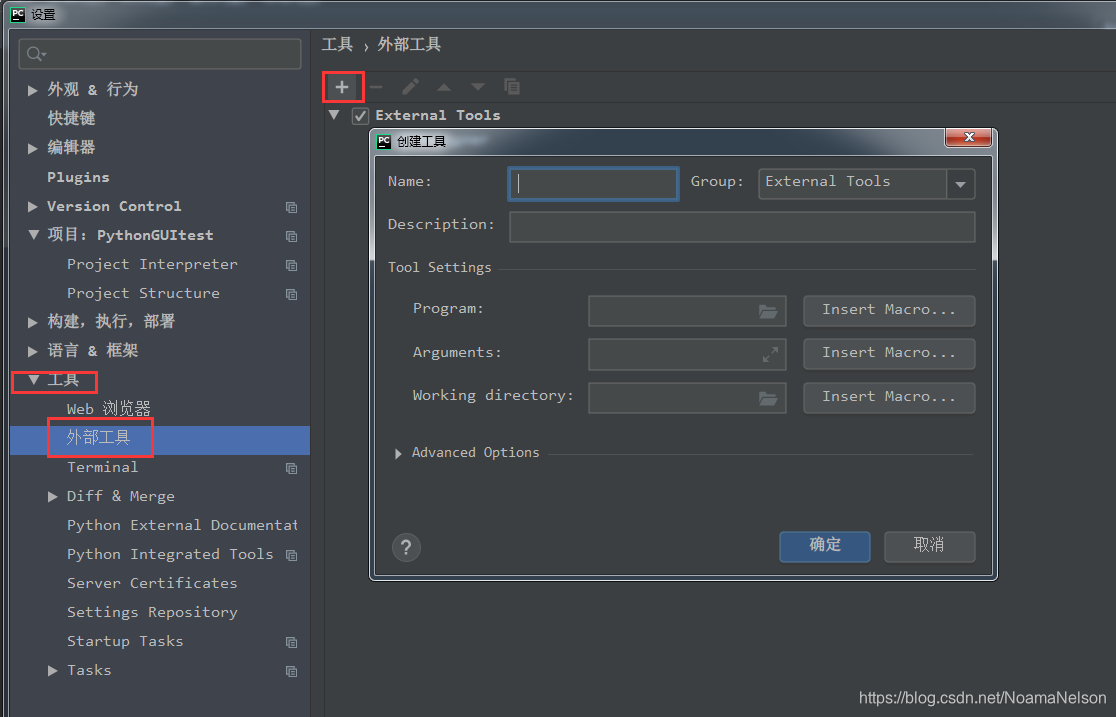This screenshot has width=1116, height=717.
Task: Click the move down arrow icon
Action: [x=478, y=87]
